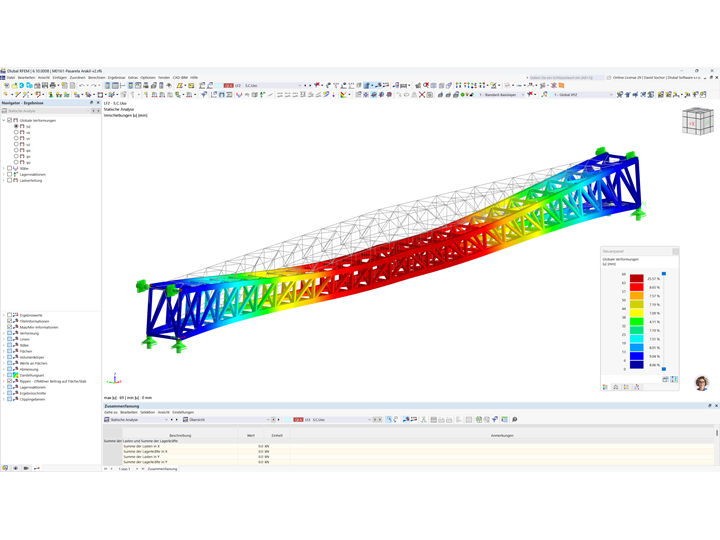Click the Steuerpanel export table icon
This screenshot has width=720, height=540.
click(x=665, y=379)
